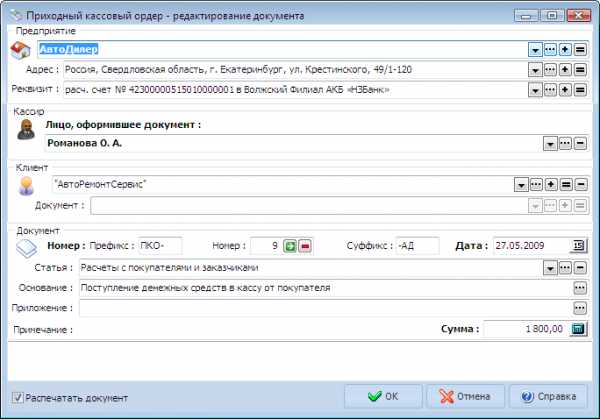The image size is (600, 419).
Task: Click the Префикс field containing ПКО-
Action: pos(160,246)
